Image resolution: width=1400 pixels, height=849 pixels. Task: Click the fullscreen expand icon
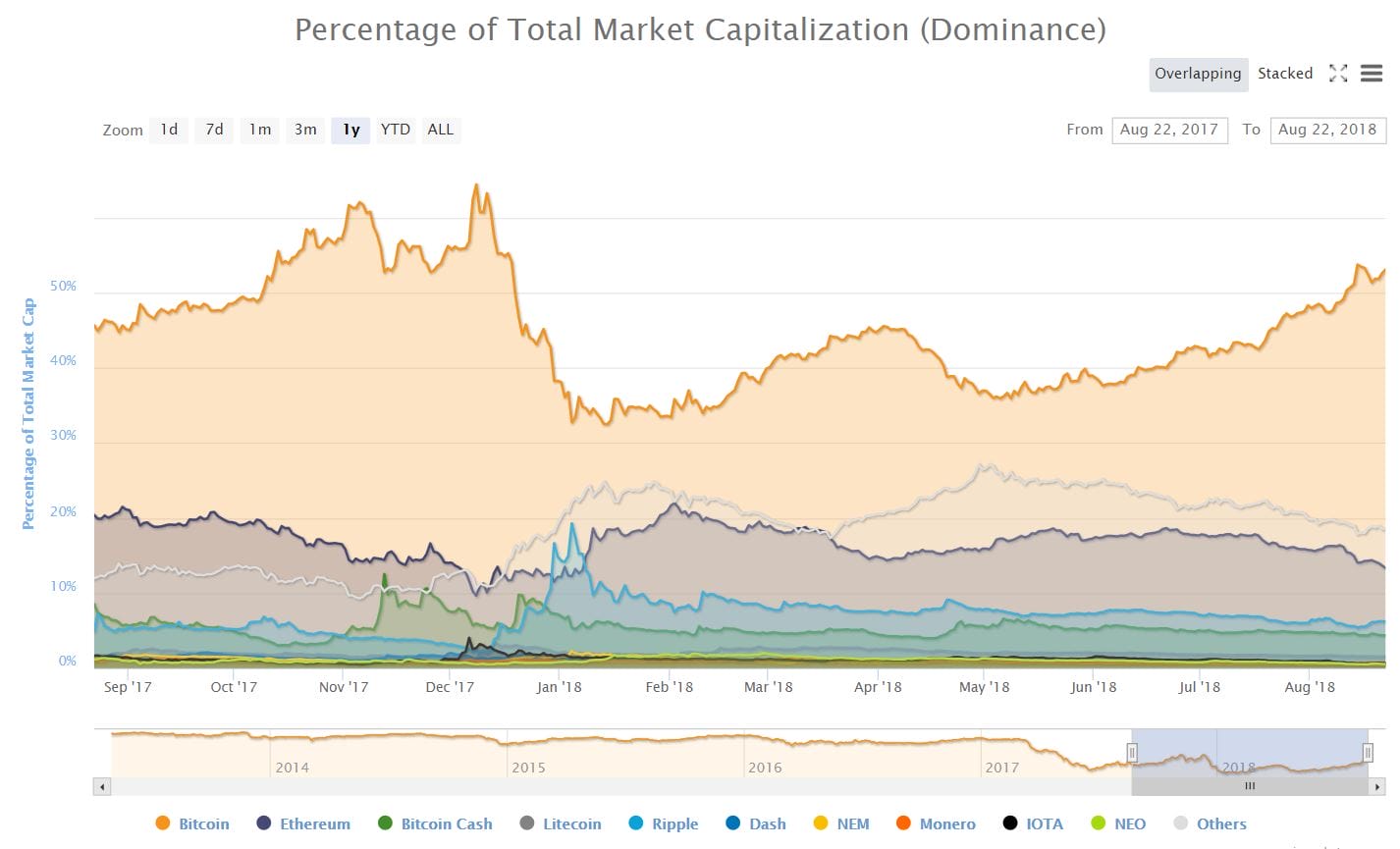(1338, 74)
